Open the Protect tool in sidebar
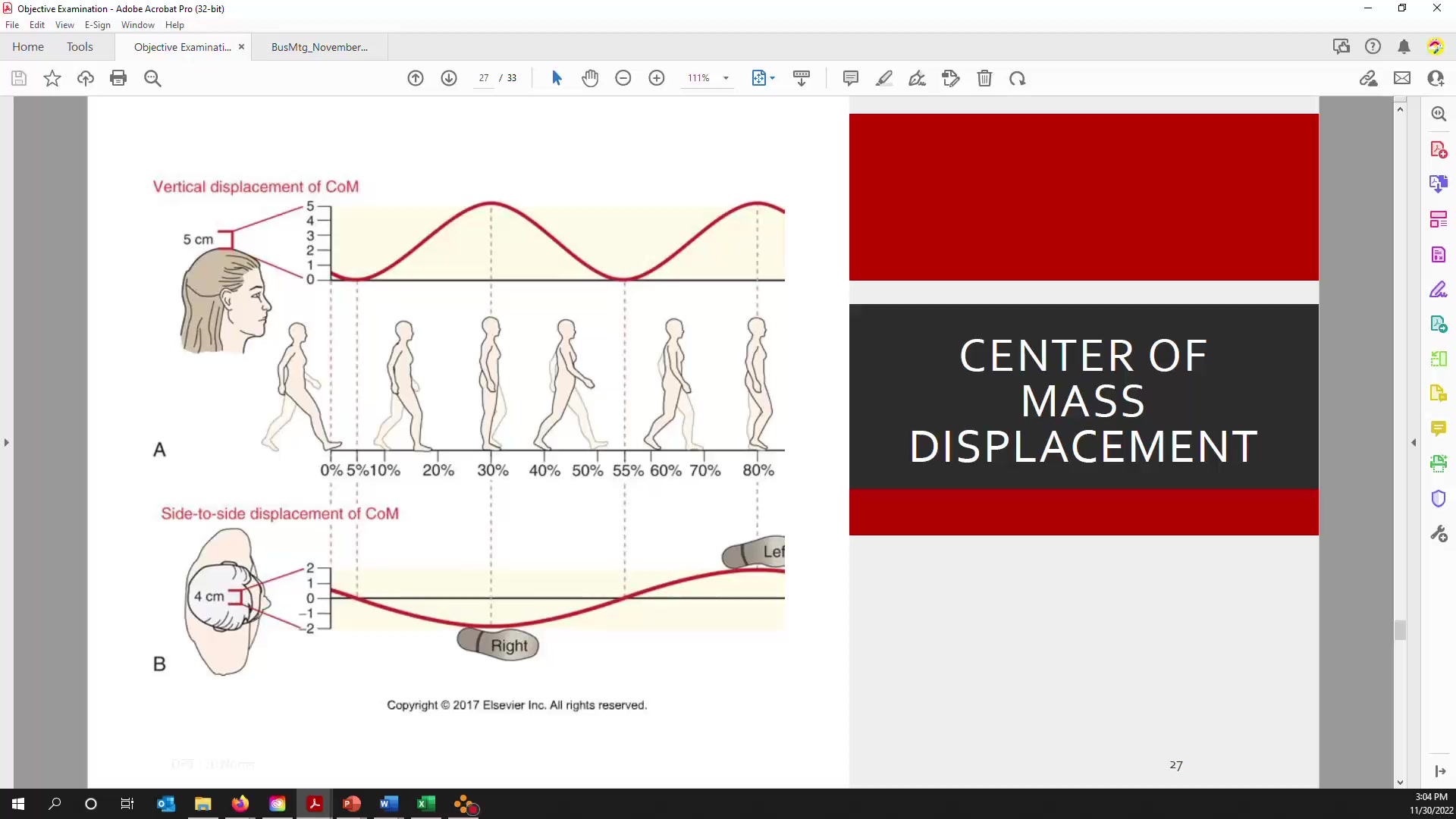Image resolution: width=1456 pixels, height=819 pixels. [x=1439, y=498]
